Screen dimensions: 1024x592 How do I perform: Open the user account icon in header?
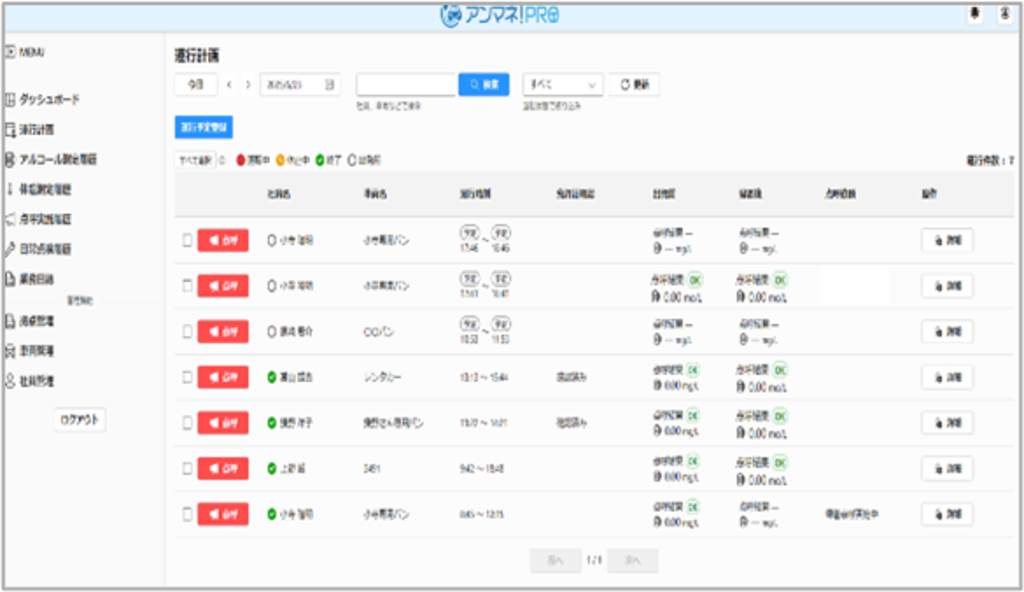point(1003,15)
